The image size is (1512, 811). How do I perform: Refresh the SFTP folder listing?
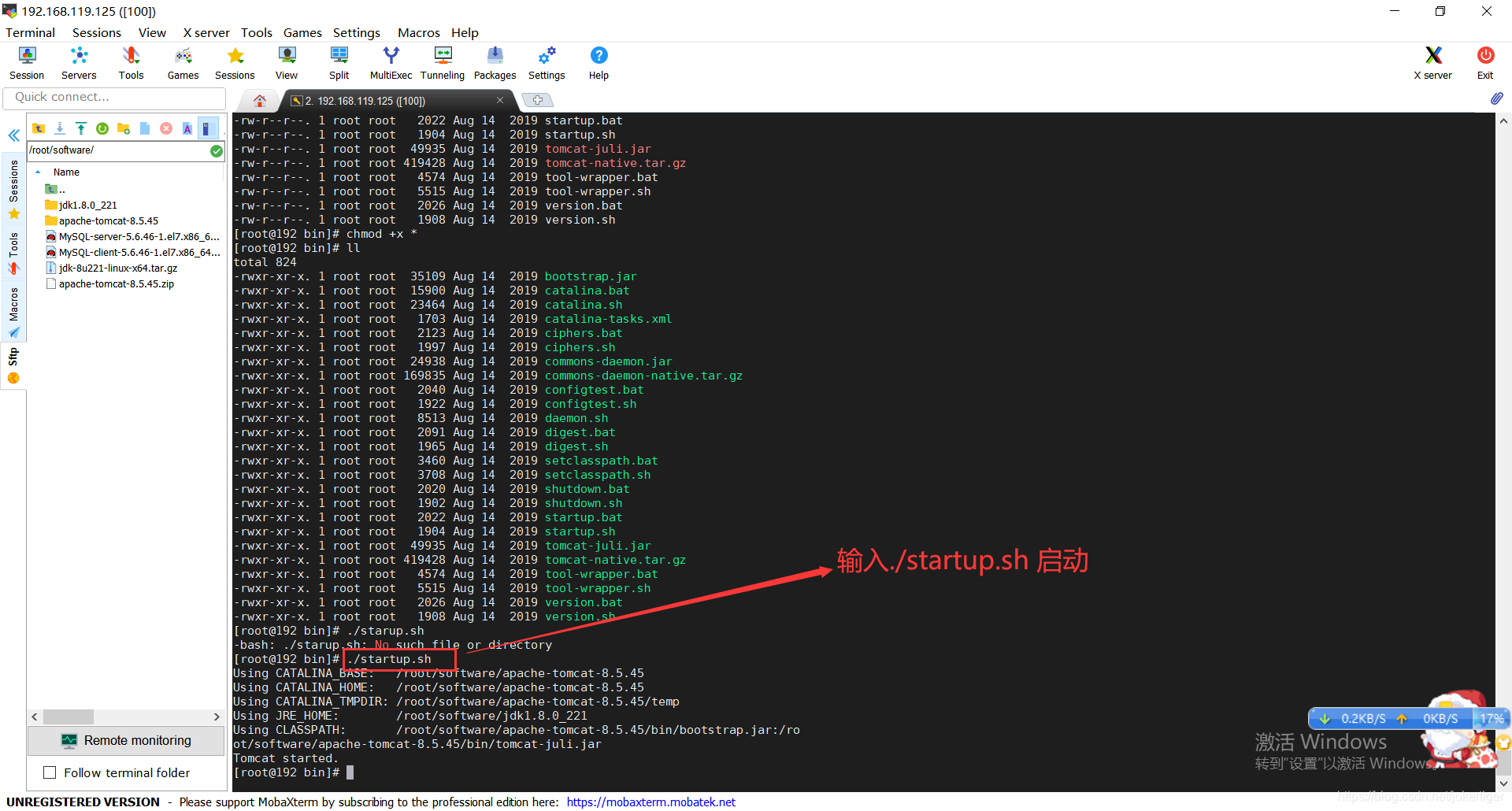point(102,128)
